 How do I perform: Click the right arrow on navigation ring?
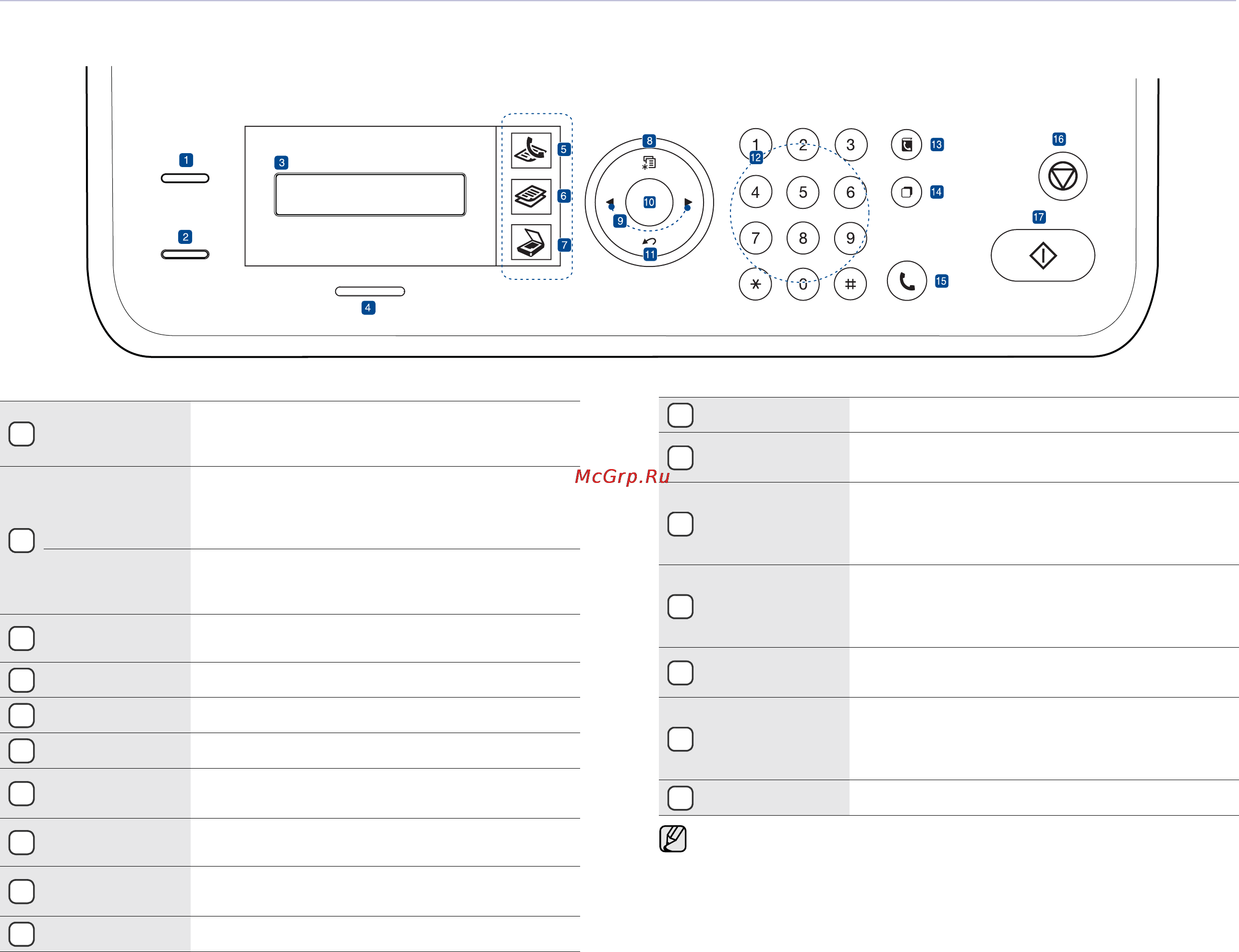pyautogui.click(x=688, y=202)
